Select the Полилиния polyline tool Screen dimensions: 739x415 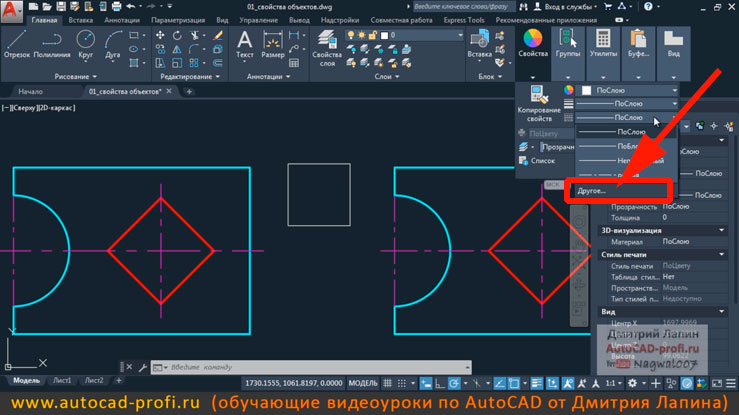click(x=52, y=44)
